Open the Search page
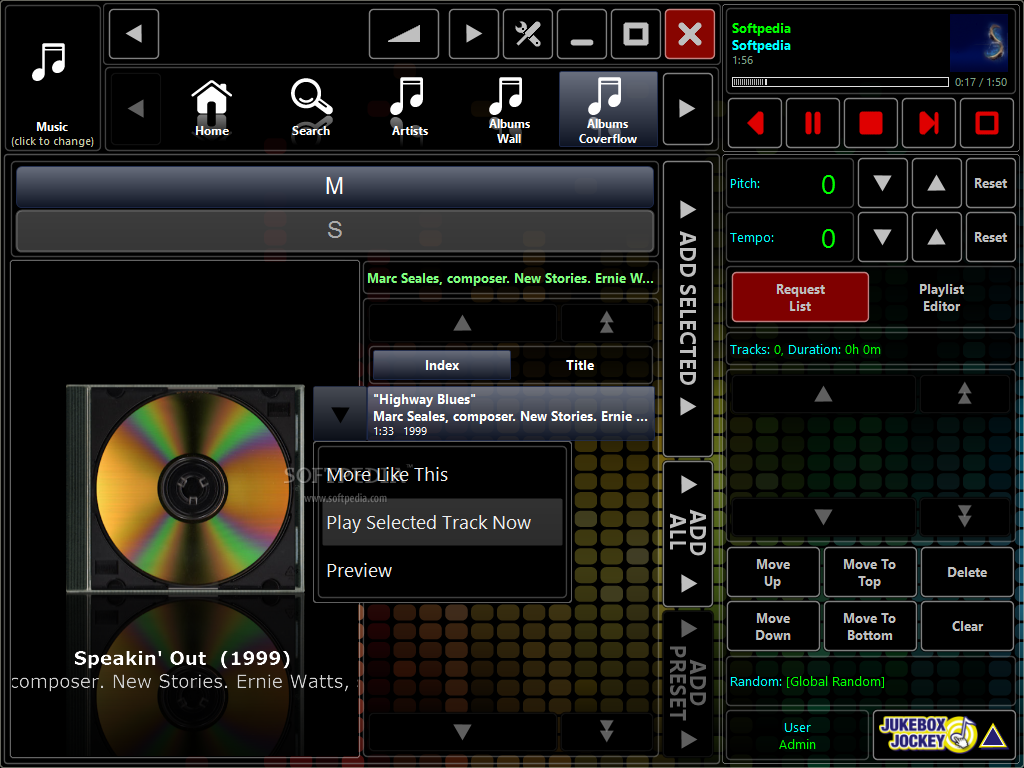Viewport: 1024px width, 768px height. click(x=311, y=108)
